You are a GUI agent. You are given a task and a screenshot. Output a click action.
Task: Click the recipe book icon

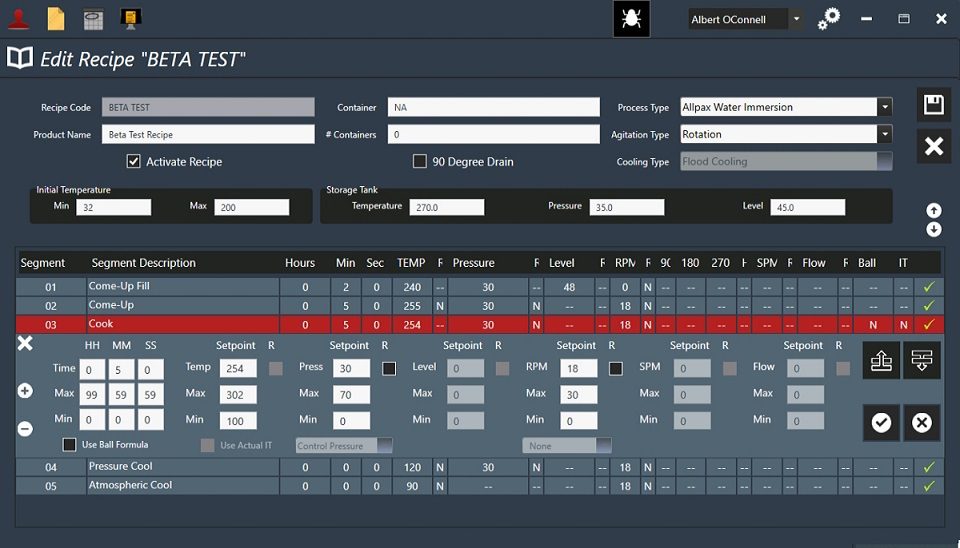(x=20, y=58)
